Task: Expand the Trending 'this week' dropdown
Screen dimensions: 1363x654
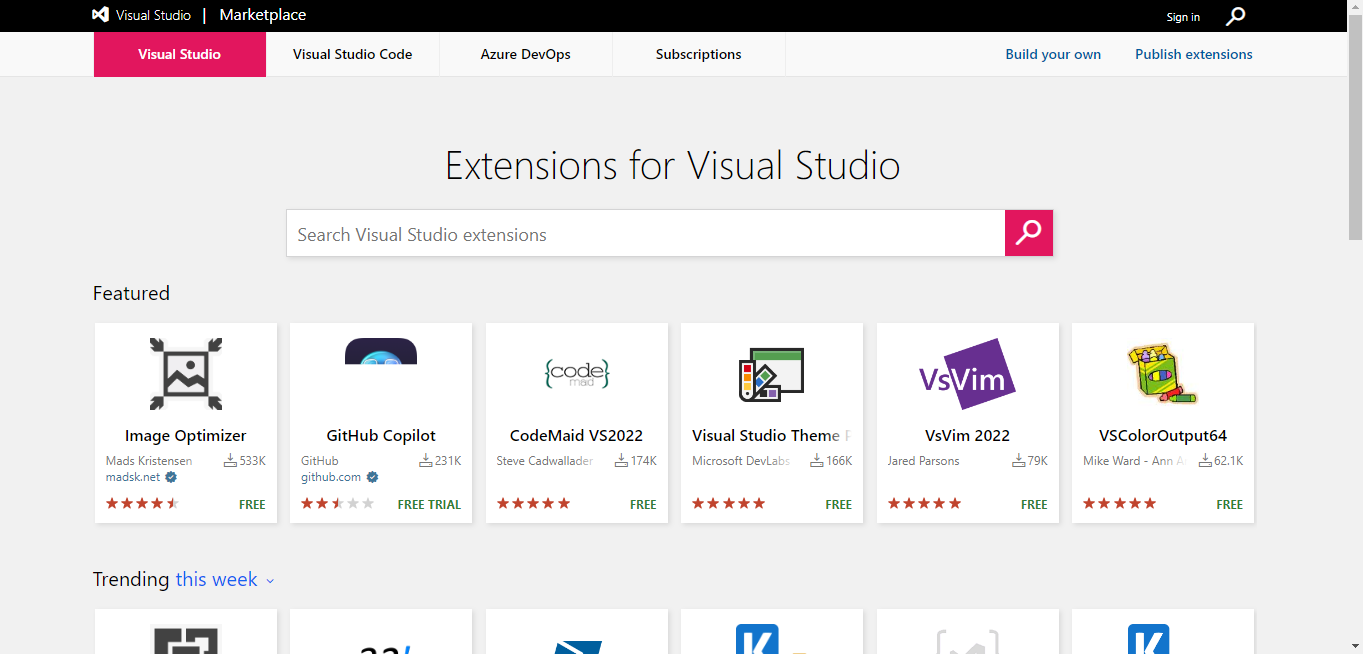Action: [225, 579]
